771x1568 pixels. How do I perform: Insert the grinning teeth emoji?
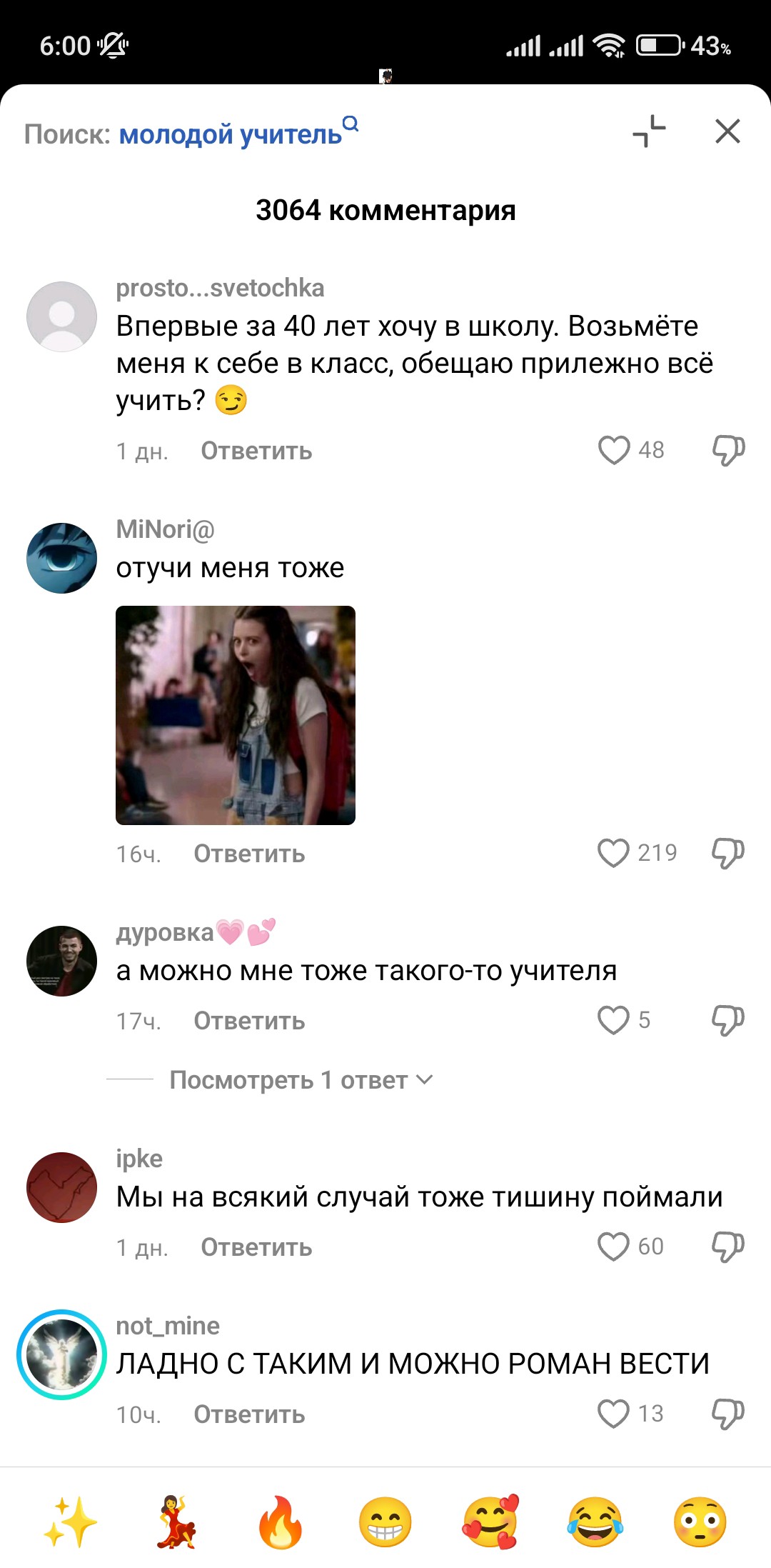[385, 1522]
